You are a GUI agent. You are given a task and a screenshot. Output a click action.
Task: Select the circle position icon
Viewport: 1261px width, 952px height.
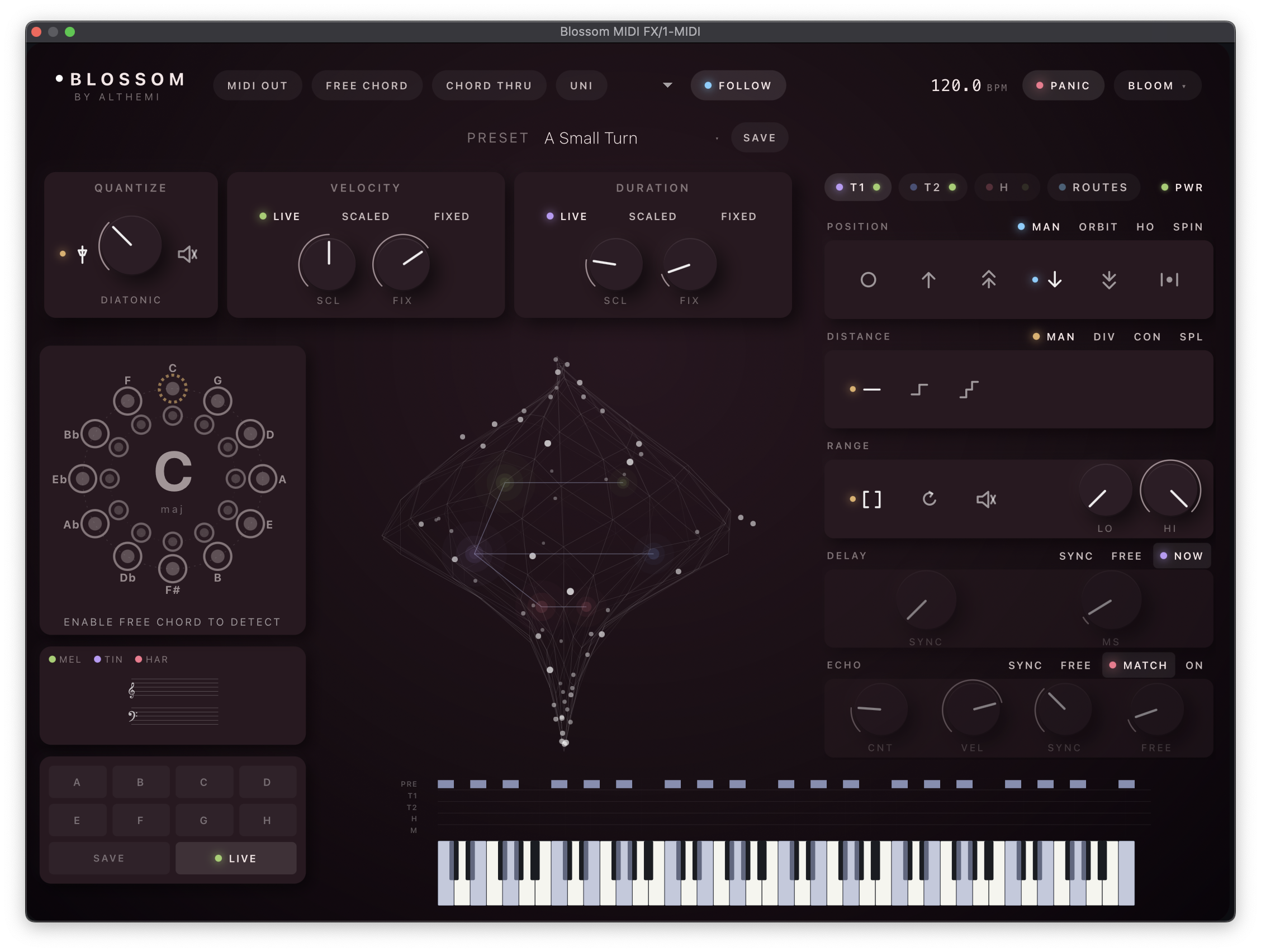pyautogui.click(x=868, y=280)
